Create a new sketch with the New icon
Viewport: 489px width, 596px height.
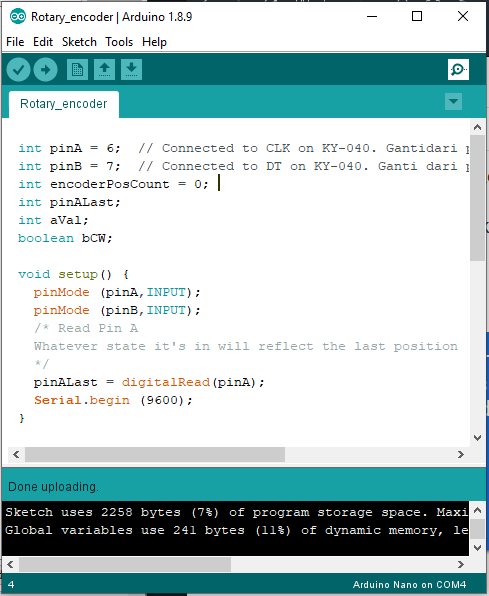[77, 70]
